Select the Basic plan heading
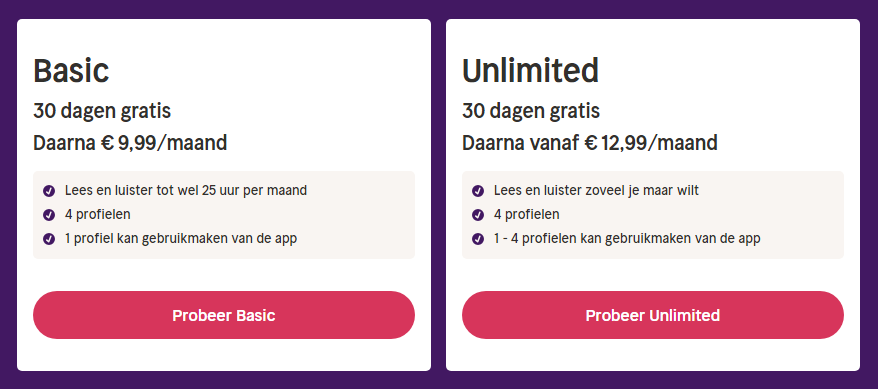The image size is (878, 389). click(x=71, y=71)
